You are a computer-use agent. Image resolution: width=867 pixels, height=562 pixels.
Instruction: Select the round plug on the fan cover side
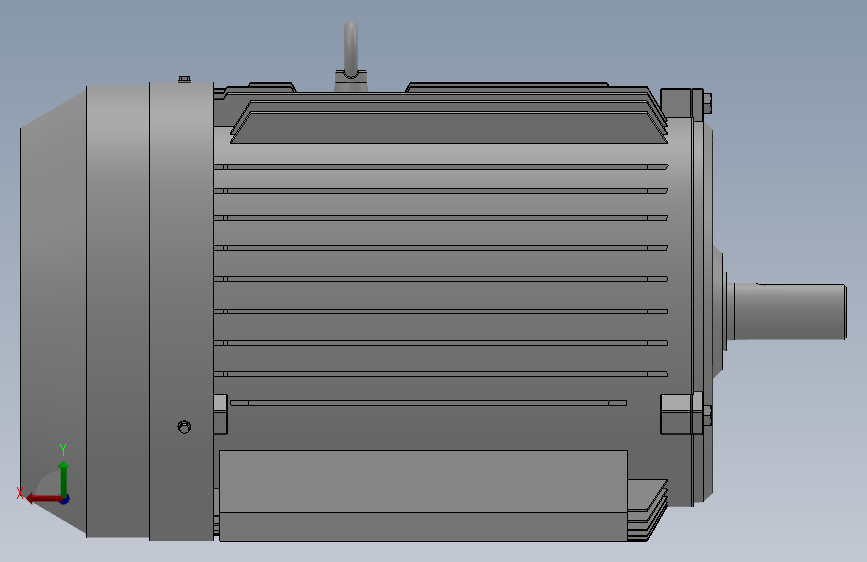point(185,426)
